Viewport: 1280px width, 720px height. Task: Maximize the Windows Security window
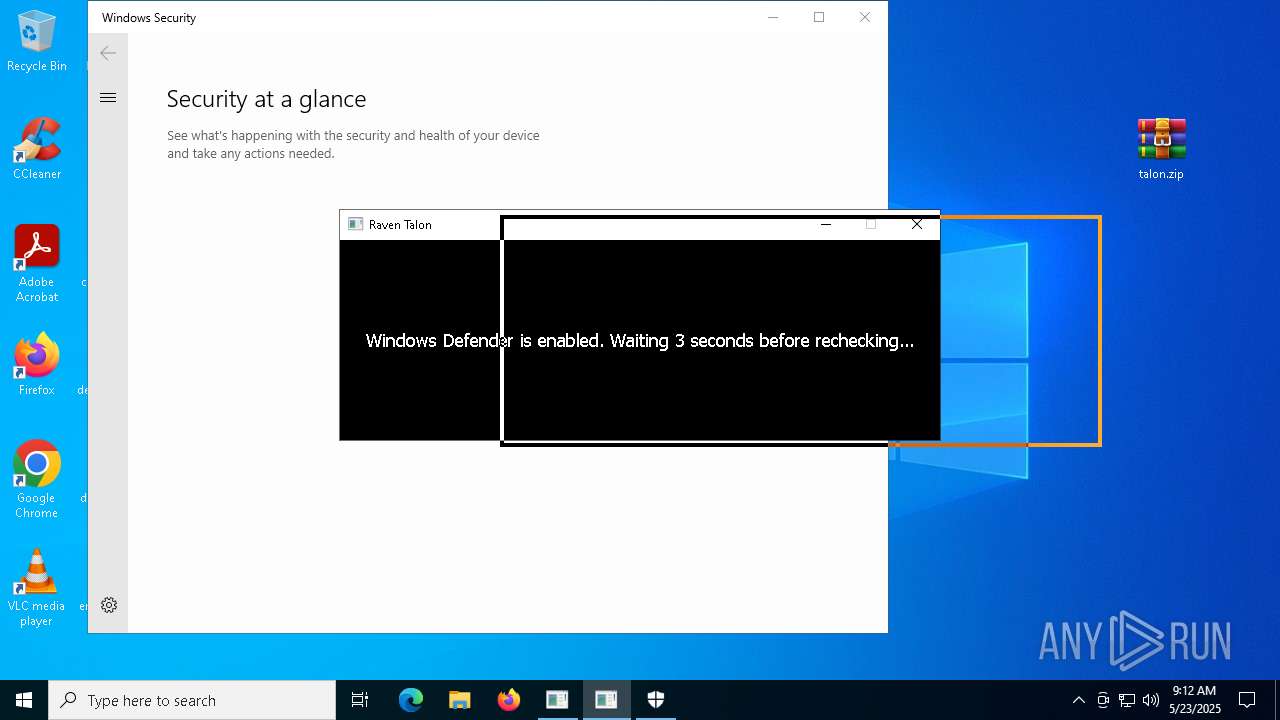(x=819, y=17)
